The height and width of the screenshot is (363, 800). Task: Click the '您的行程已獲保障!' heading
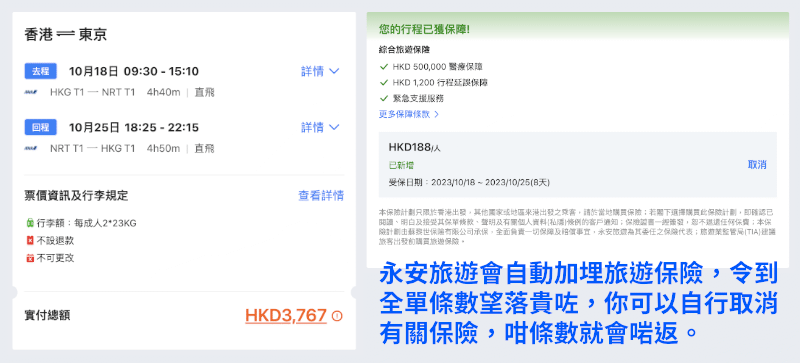pos(424,30)
